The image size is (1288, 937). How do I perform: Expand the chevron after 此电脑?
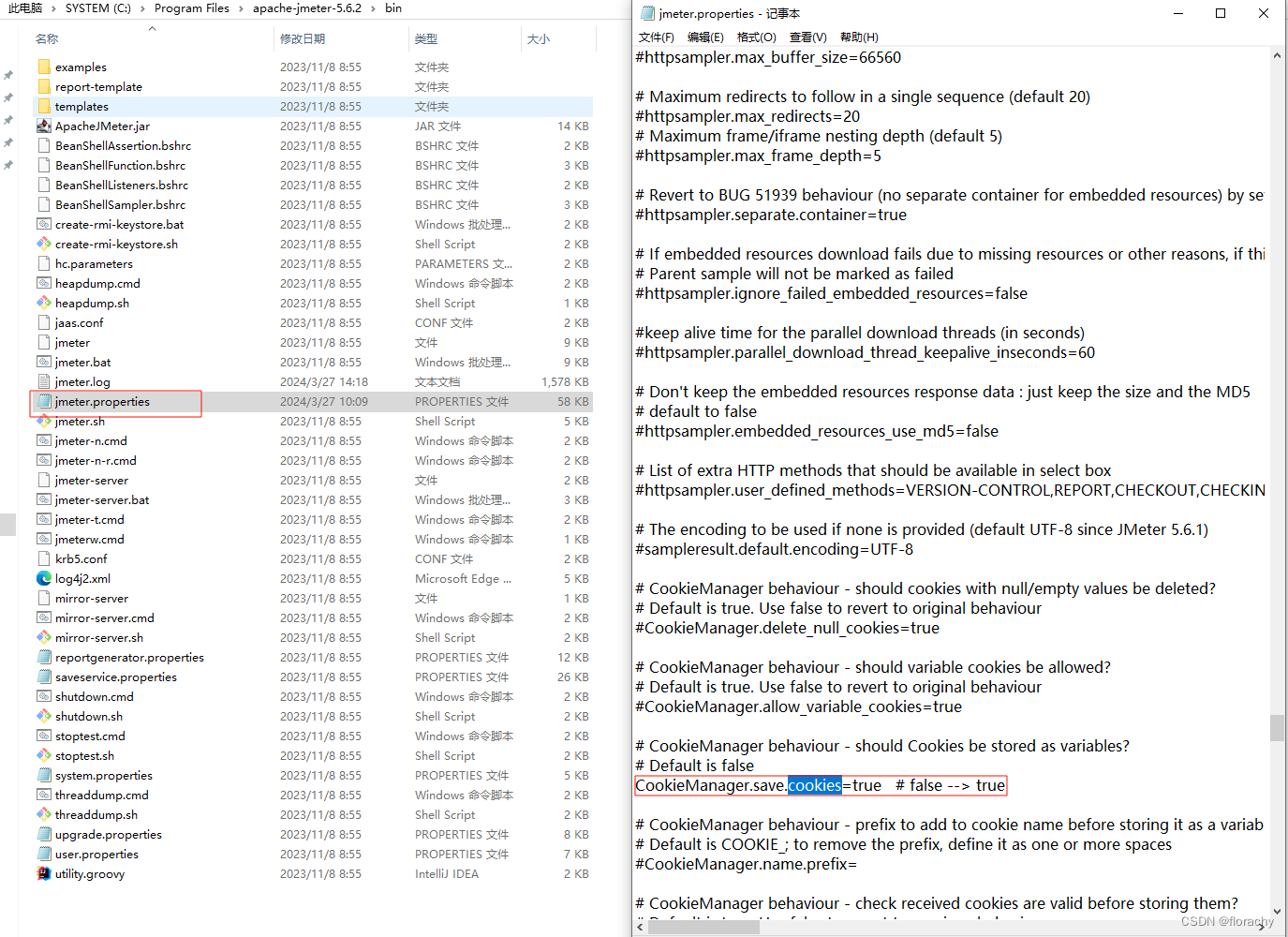pyautogui.click(x=53, y=8)
